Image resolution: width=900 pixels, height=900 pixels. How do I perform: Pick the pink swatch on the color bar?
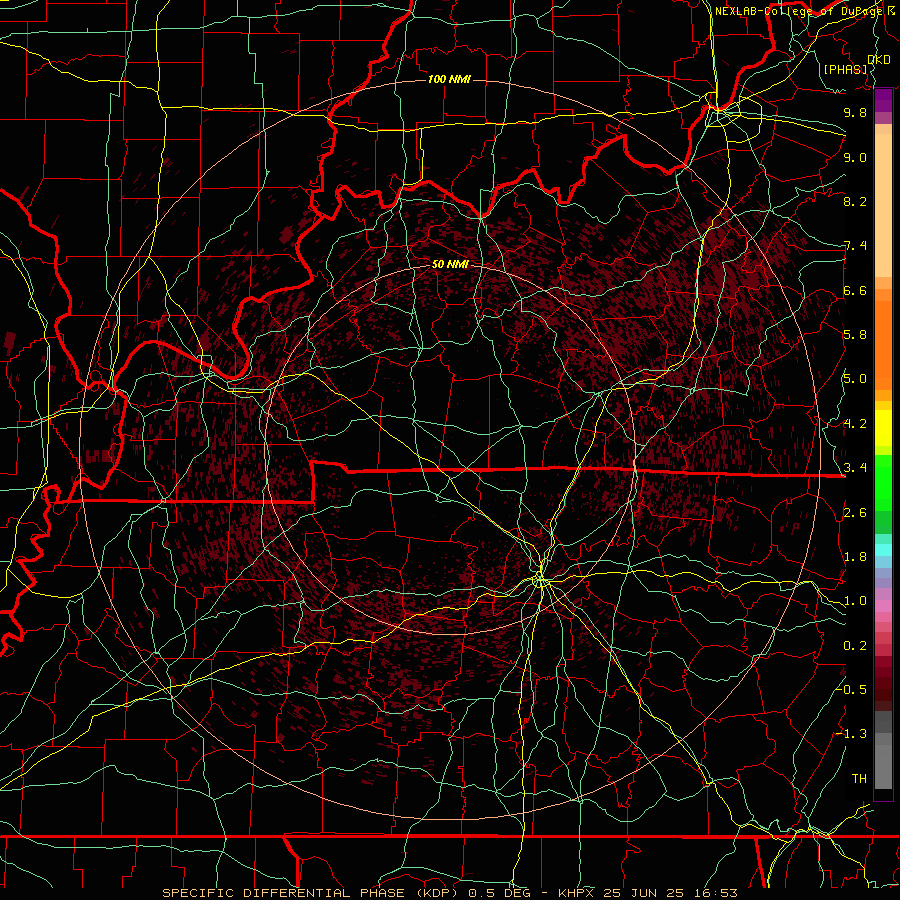[883, 606]
